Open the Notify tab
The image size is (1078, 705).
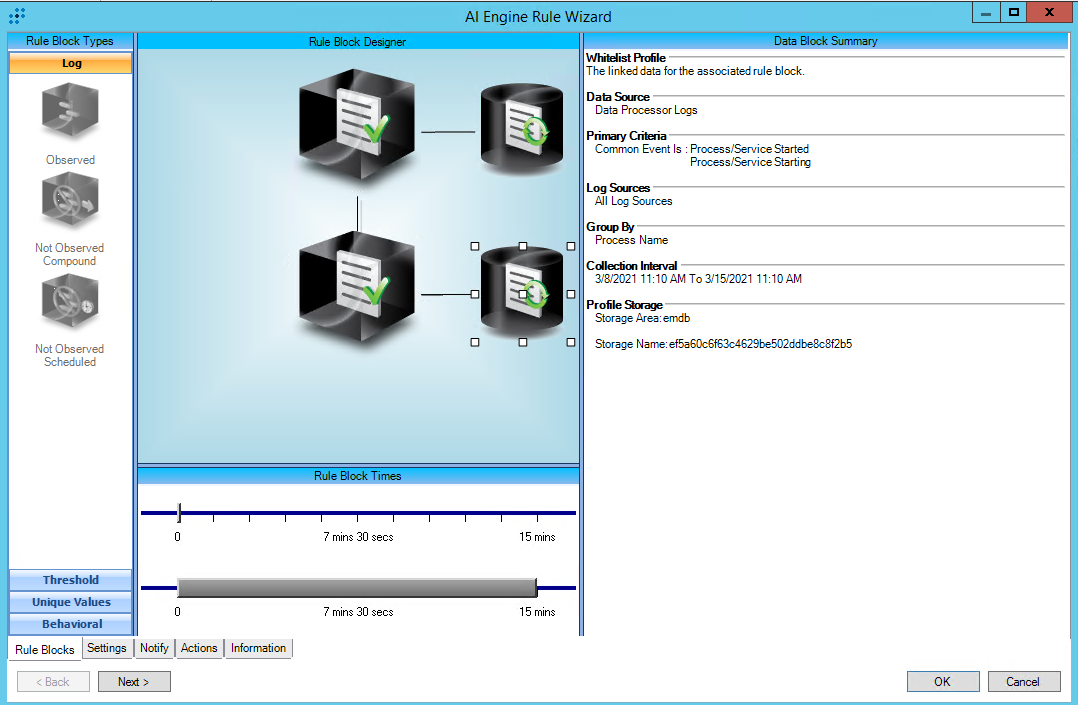pos(154,648)
